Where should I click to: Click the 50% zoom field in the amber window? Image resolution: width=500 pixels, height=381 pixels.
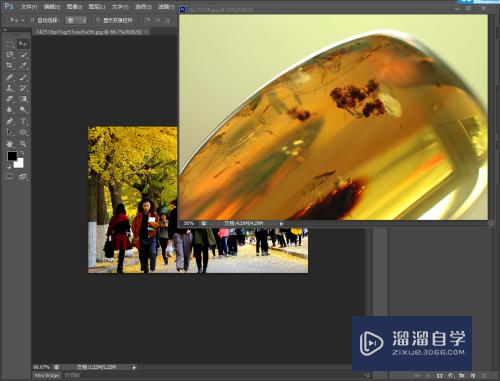pos(189,223)
